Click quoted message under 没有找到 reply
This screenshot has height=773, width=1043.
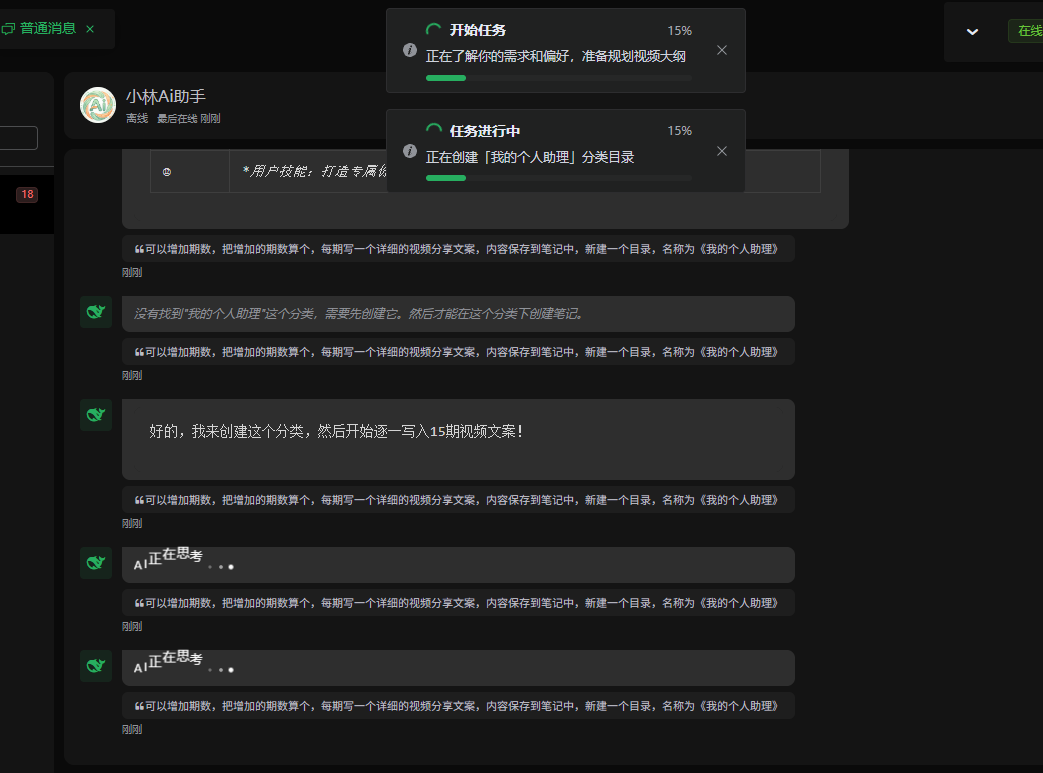(458, 352)
